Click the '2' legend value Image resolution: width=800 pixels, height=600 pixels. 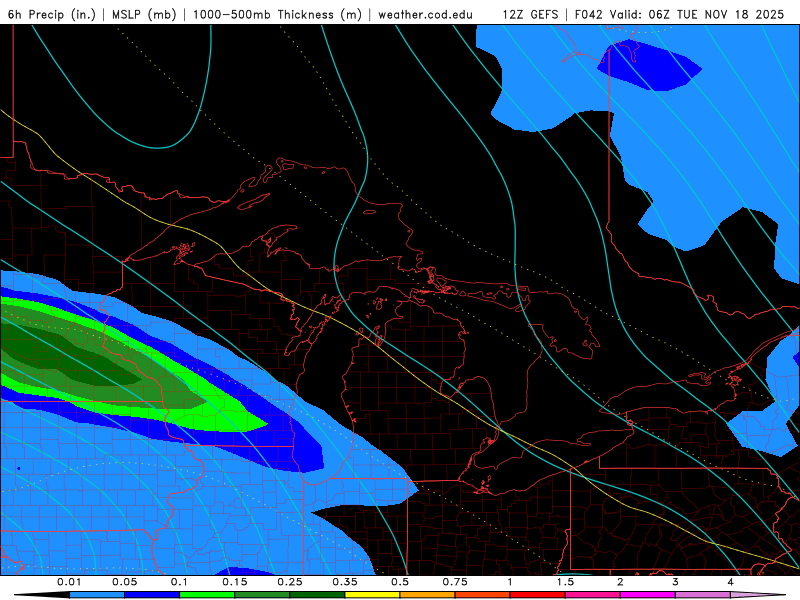(620, 582)
